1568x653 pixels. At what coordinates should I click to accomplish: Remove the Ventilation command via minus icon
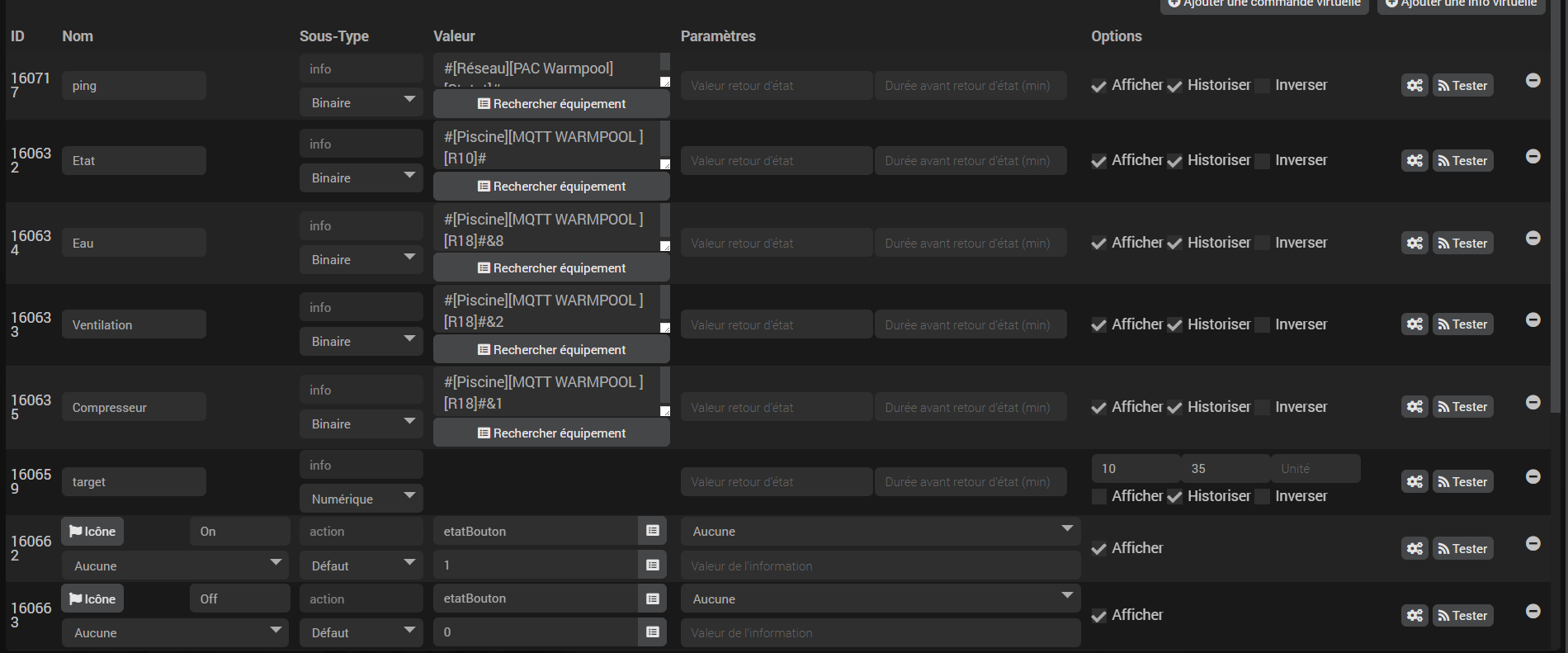tap(1533, 320)
